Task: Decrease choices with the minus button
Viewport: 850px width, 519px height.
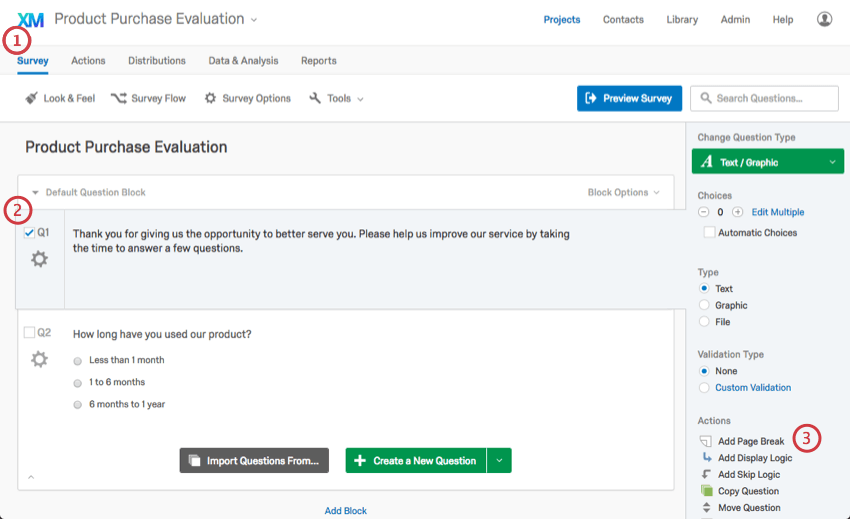Action: coord(704,212)
